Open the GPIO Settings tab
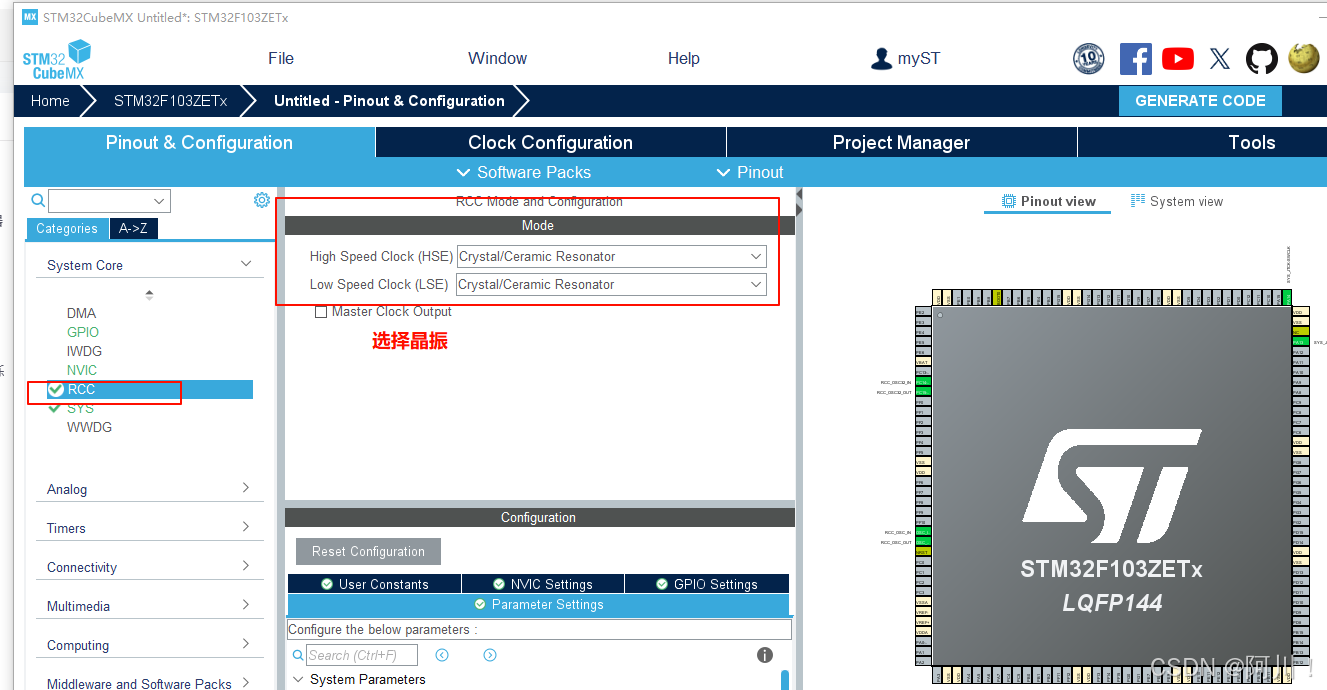This screenshot has height=690, width=1327. [x=707, y=584]
